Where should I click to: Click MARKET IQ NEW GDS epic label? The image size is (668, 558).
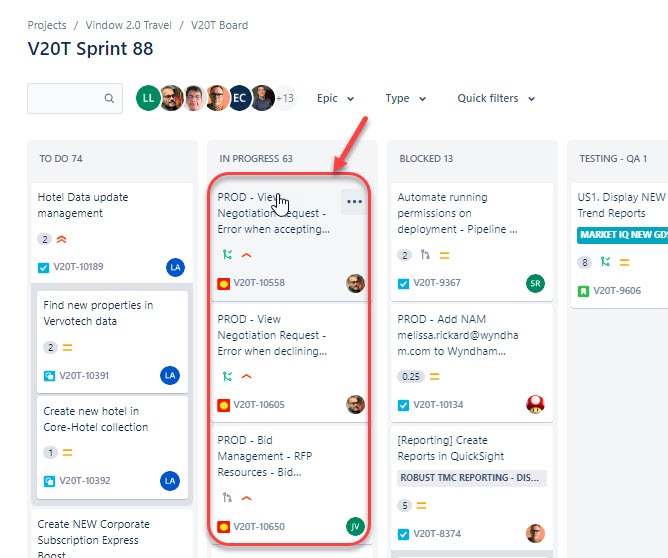(x=623, y=235)
